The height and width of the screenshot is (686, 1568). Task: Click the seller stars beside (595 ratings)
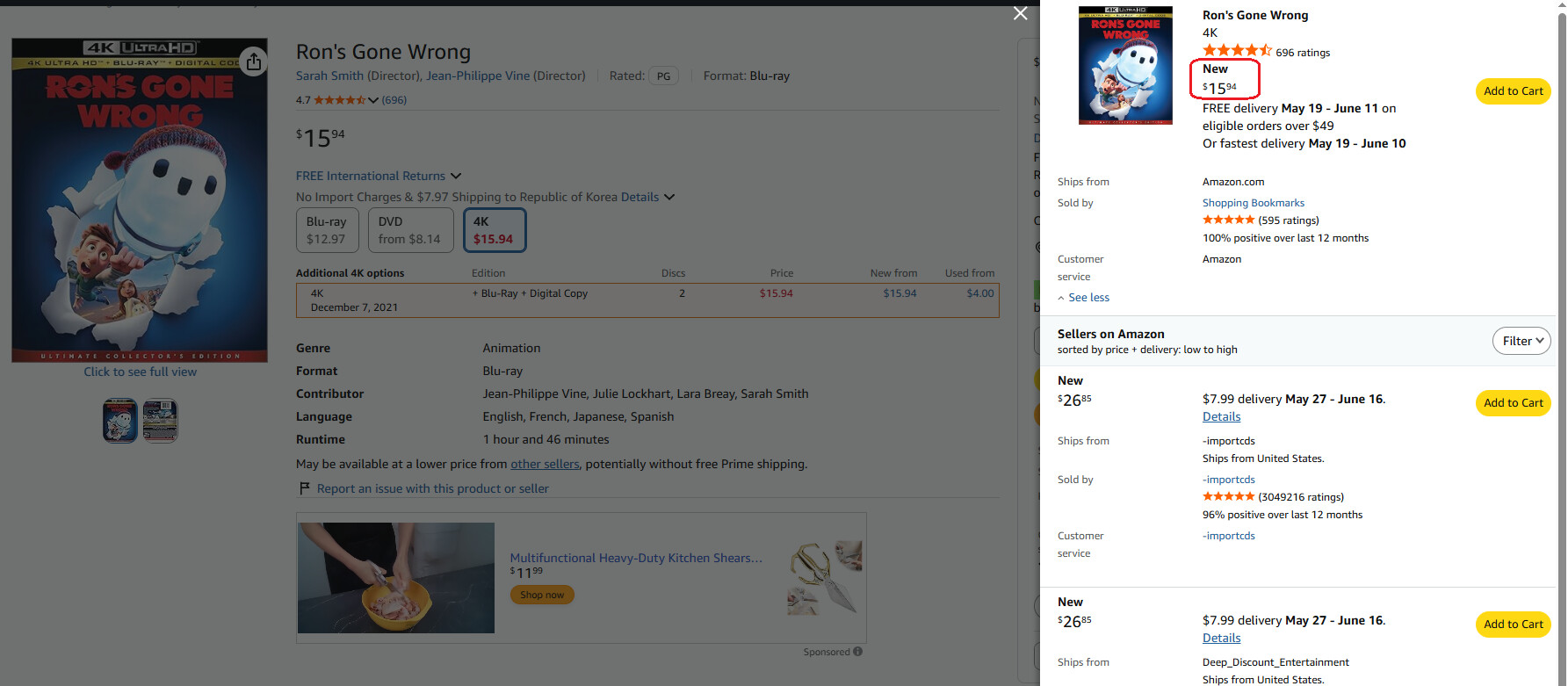1228,220
